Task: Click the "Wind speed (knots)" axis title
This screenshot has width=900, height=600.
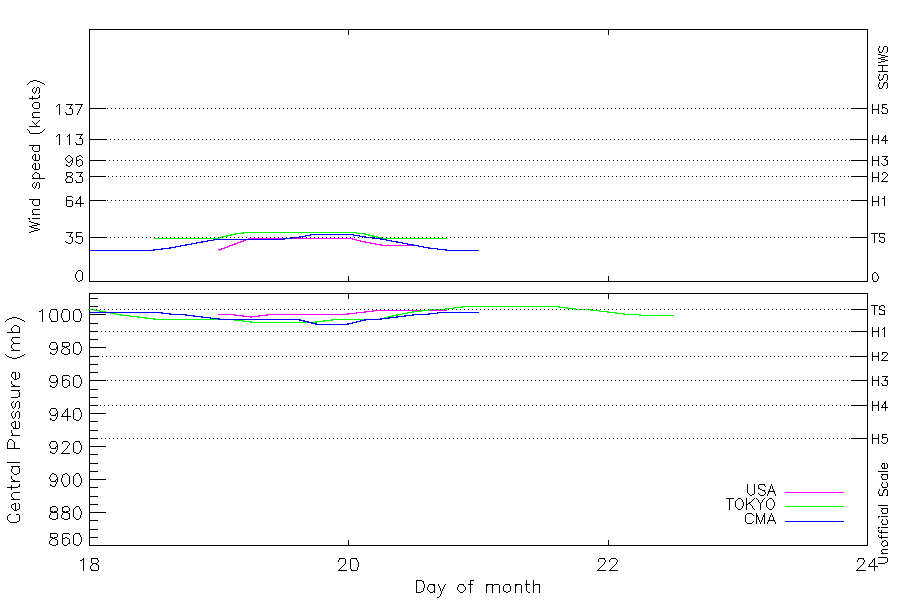Action: [x=35, y=156]
